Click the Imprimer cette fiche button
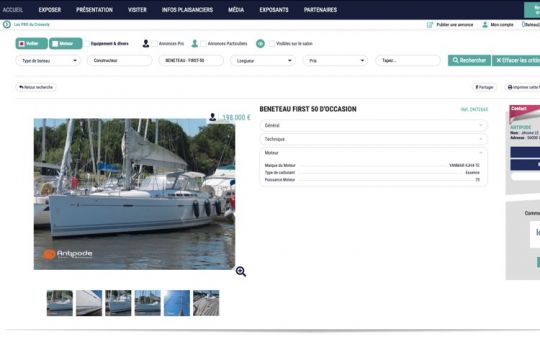The height and width of the screenshot is (360, 540). pyautogui.click(x=523, y=87)
